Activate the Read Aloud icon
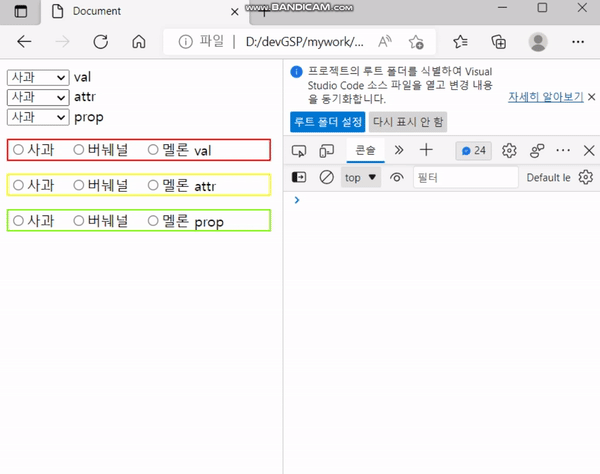The width and height of the screenshot is (600, 474). pyautogui.click(x=385, y=41)
